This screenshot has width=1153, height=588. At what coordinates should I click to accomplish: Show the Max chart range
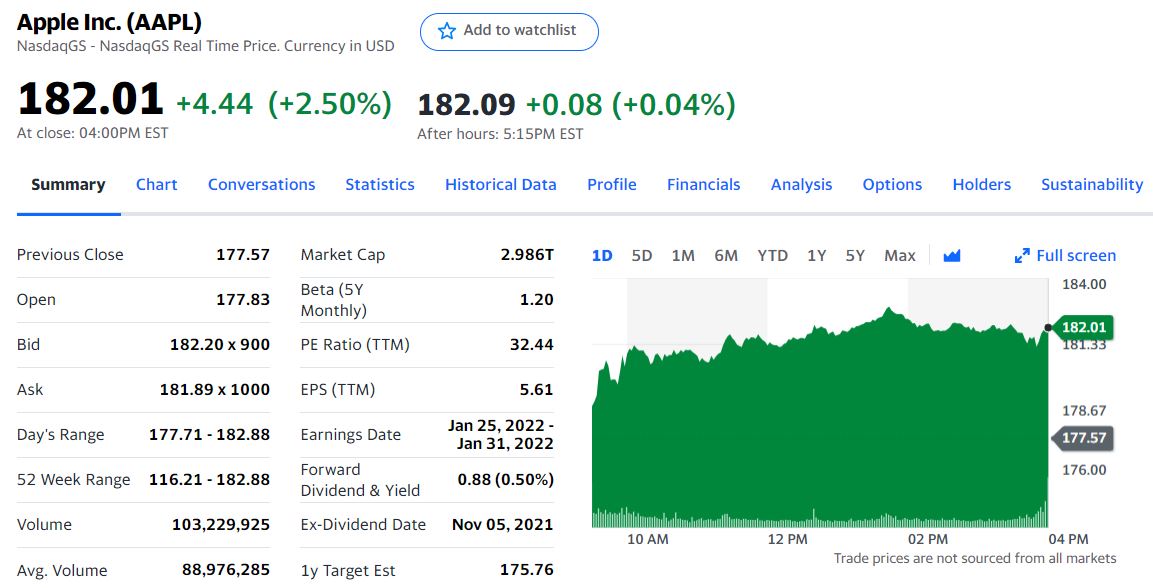(900, 255)
